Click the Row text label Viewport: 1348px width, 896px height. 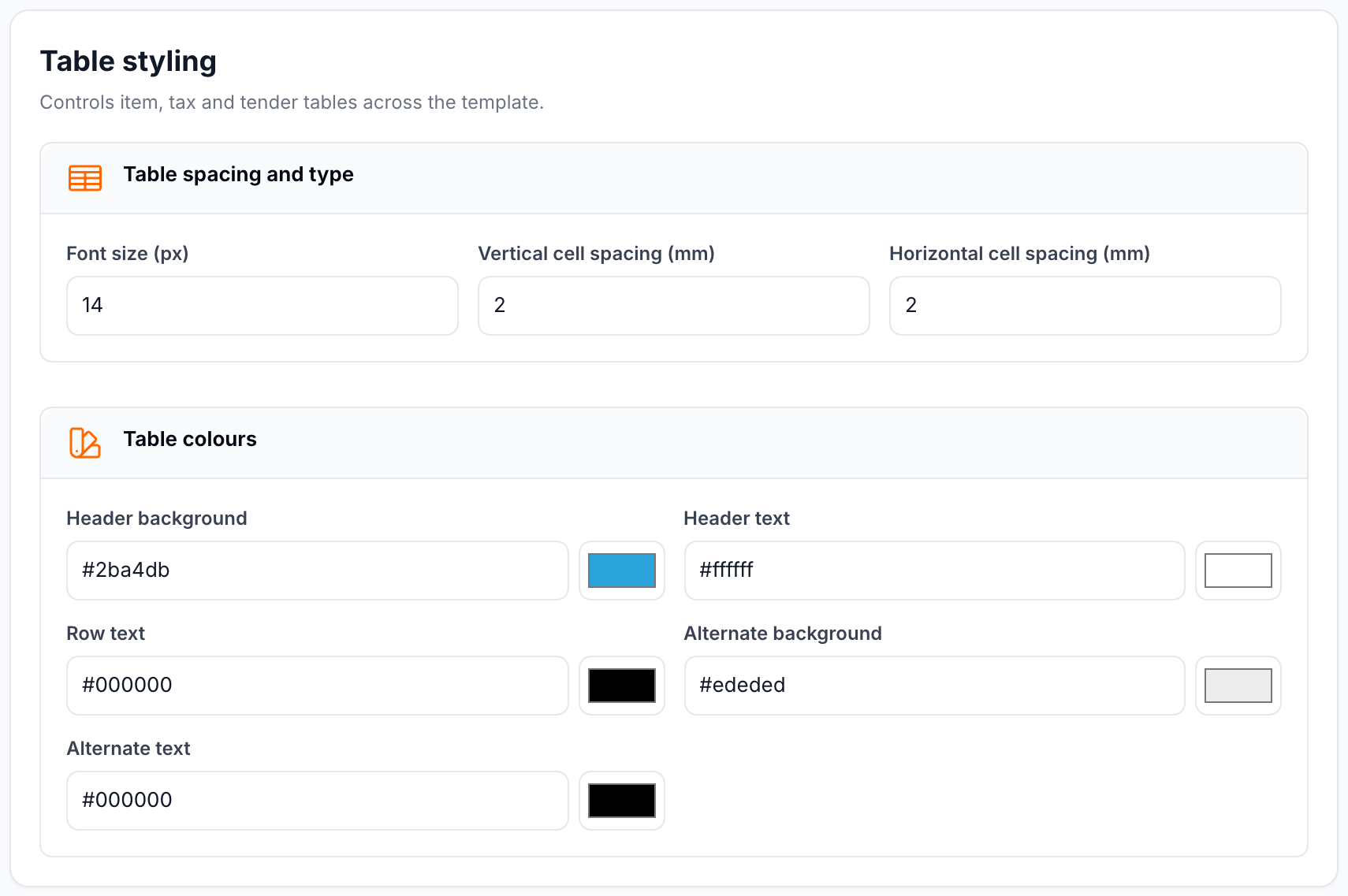(106, 634)
